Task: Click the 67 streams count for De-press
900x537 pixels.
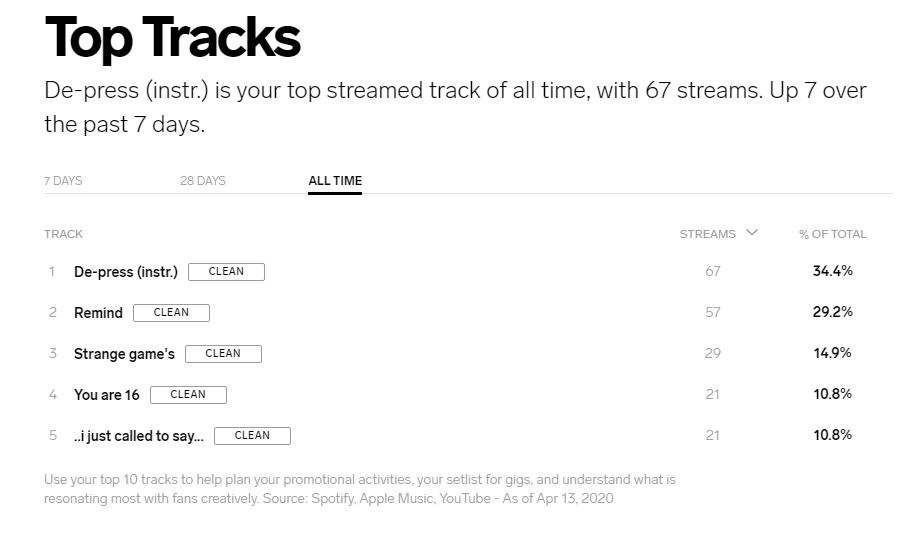Action: pyautogui.click(x=712, y=272)
